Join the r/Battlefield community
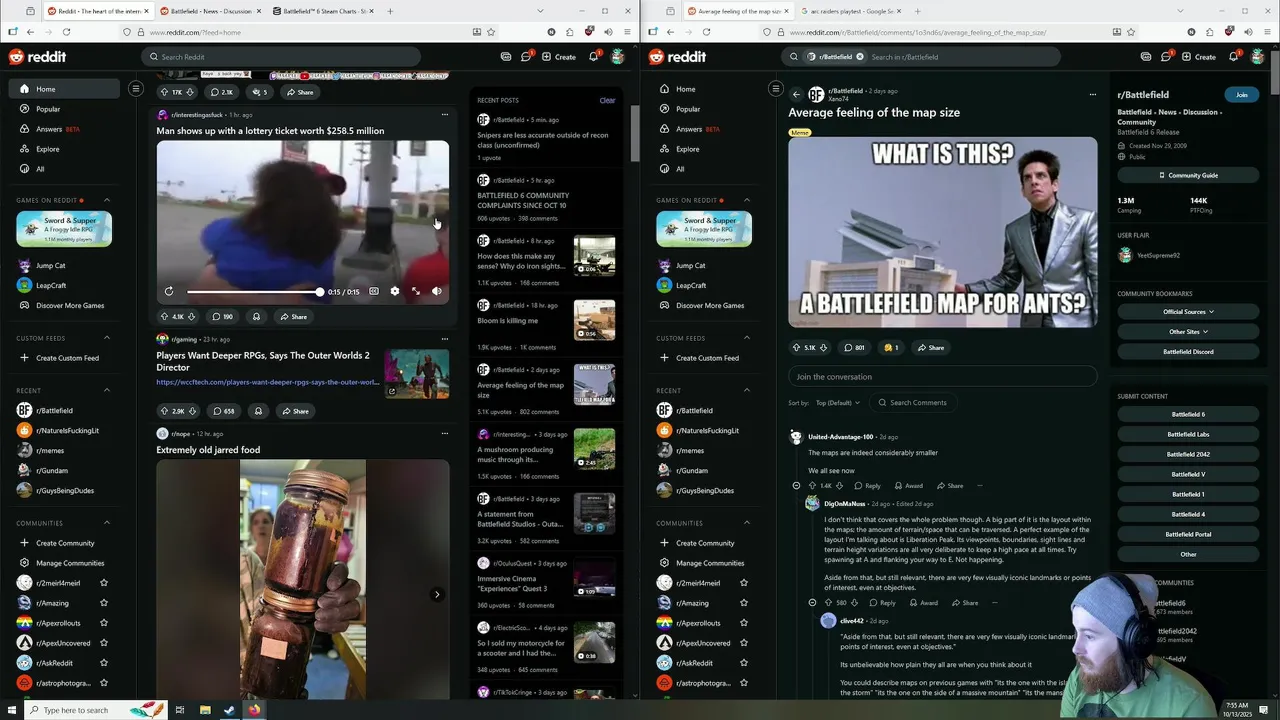The height and width of the screenshot is (720, 1280). coord(1241,95)
